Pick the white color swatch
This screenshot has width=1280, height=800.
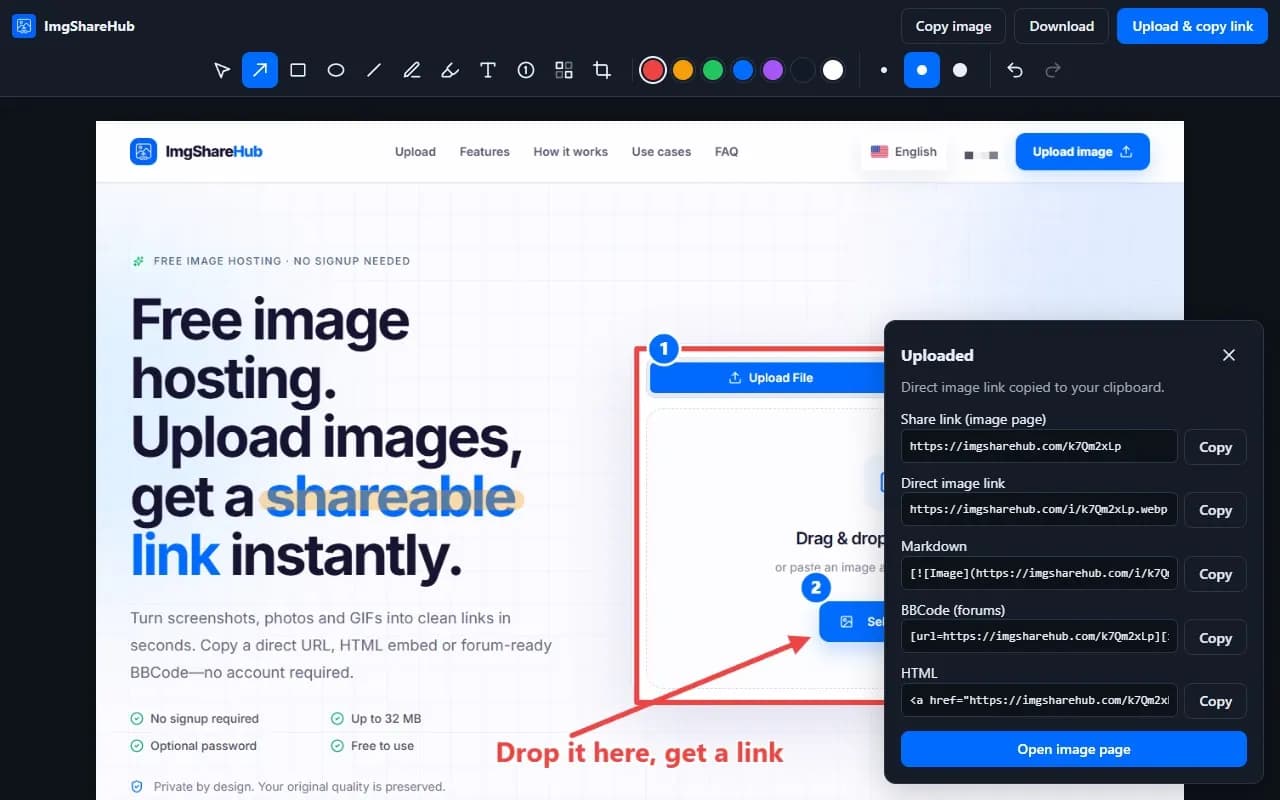[x=833, y=70]
